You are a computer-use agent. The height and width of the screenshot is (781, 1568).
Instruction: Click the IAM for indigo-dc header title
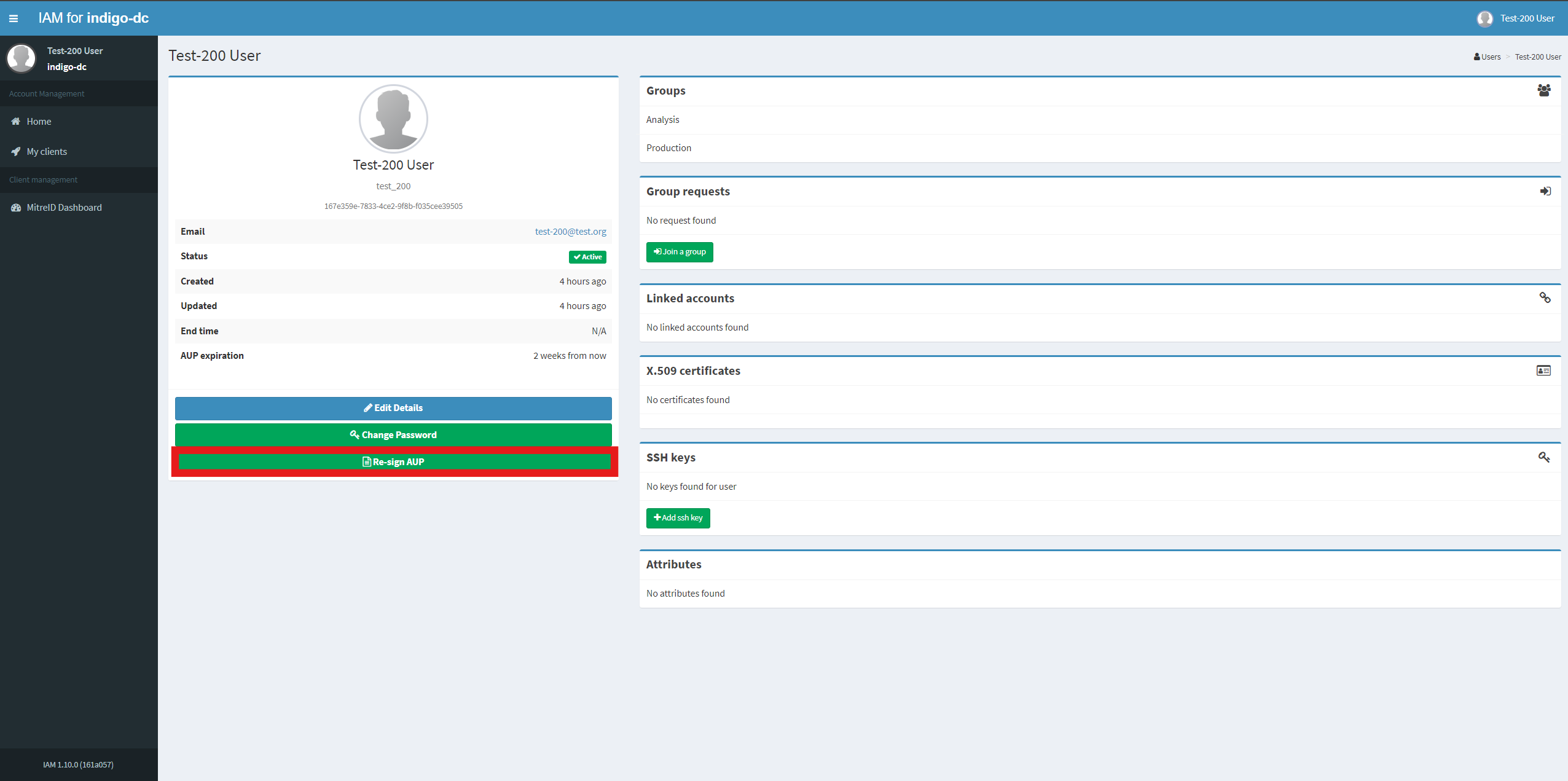(x=93, y=18)
